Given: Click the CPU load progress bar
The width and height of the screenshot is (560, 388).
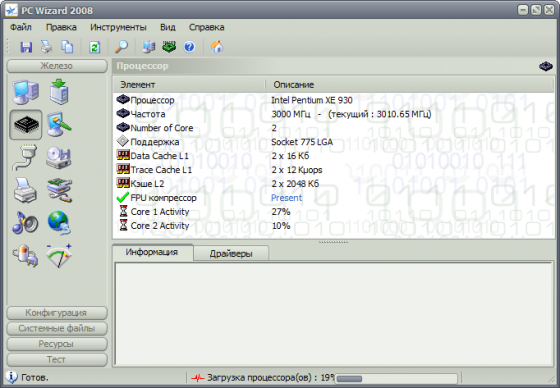Looking at the screenshot, I should 396,378.
